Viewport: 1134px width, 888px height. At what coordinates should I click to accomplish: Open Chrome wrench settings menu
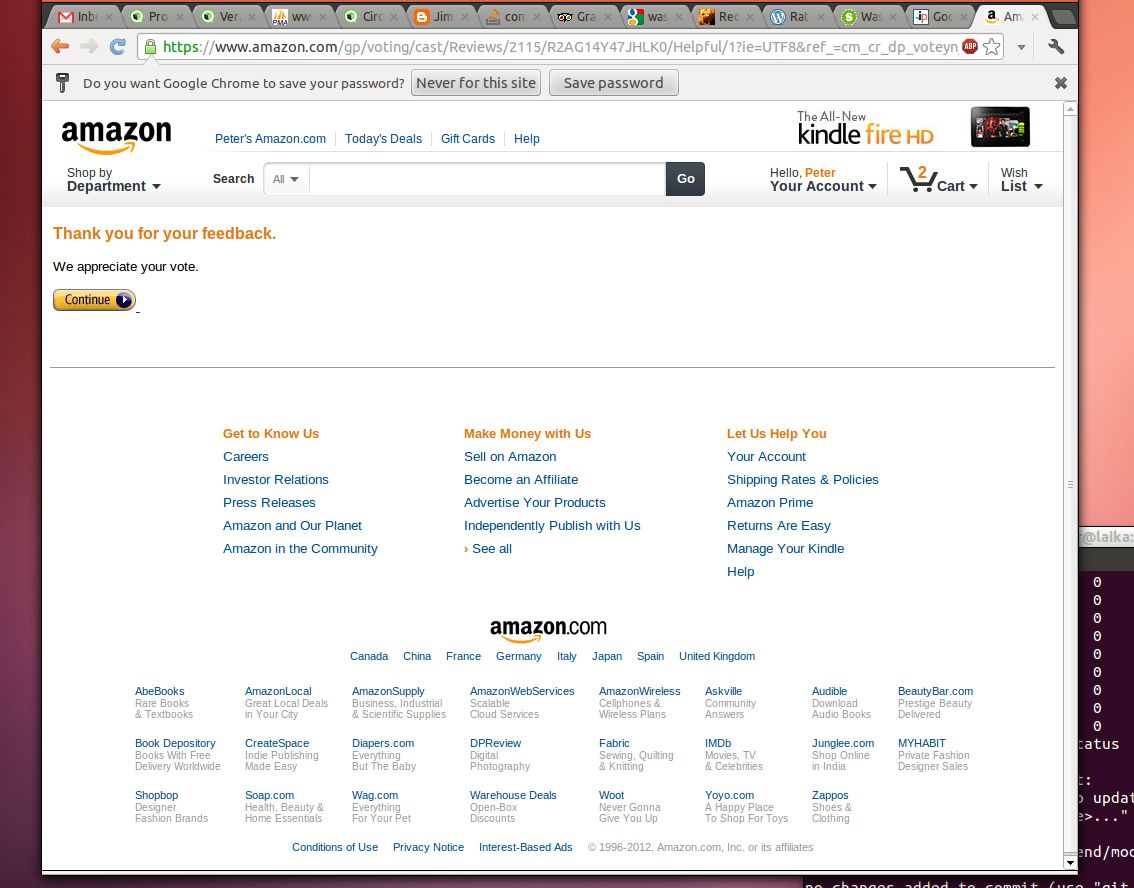tap(1056, 47)
